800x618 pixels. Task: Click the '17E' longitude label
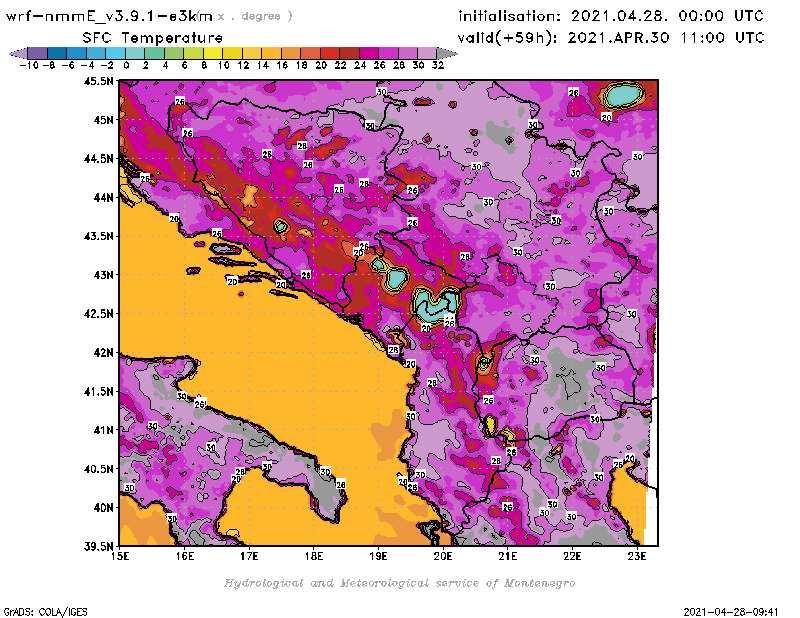(249, 556)
